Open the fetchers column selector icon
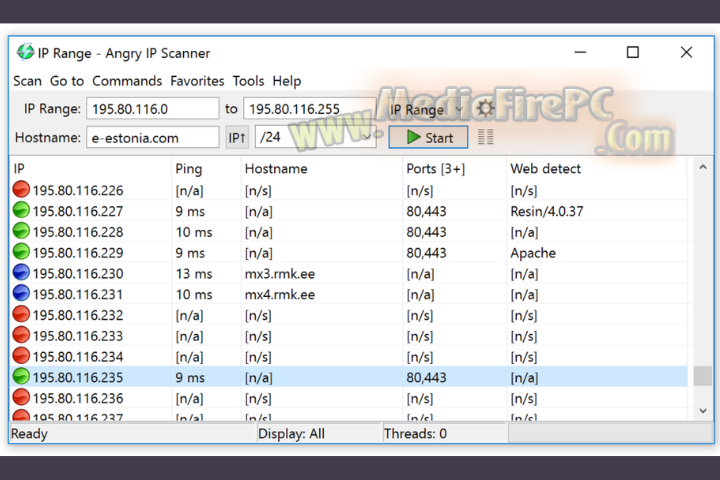 click(485, 137)
